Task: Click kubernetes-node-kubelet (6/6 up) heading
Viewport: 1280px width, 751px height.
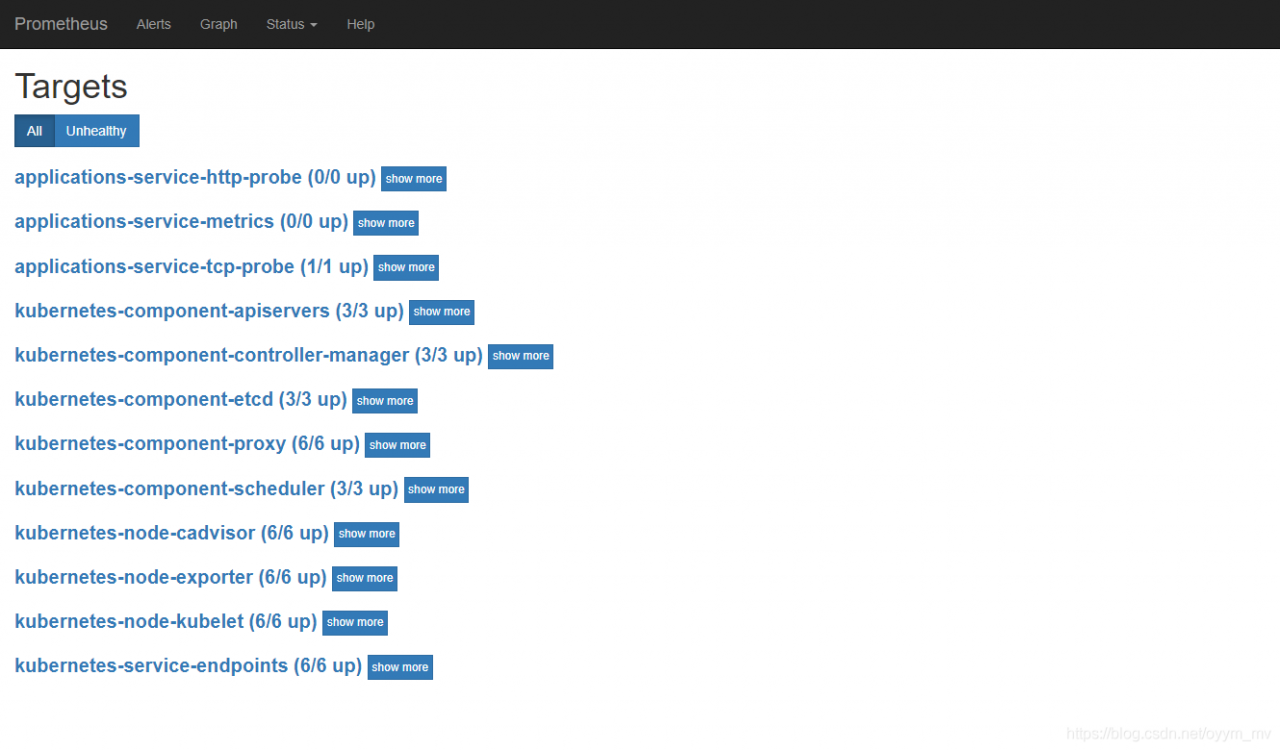Action: 166,621
